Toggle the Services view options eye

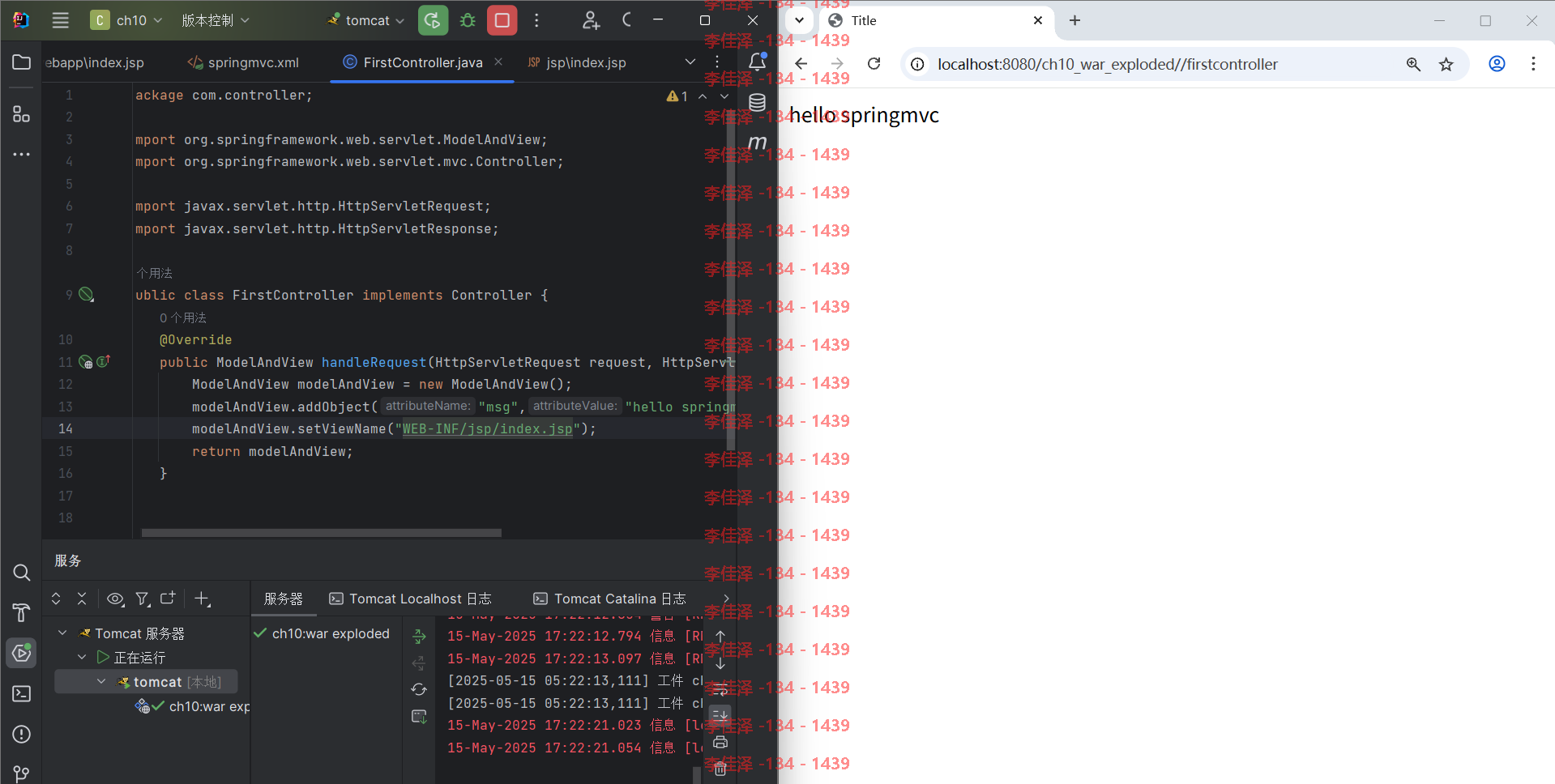click(x=115, y=599)
